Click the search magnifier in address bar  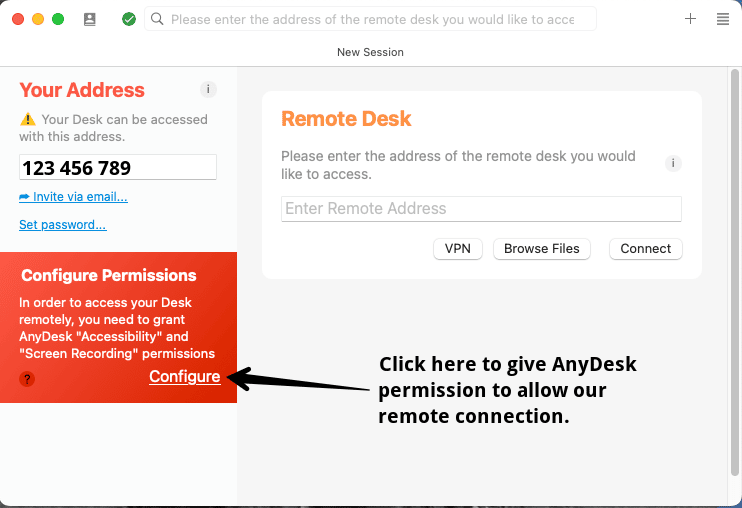coord(157,19)
